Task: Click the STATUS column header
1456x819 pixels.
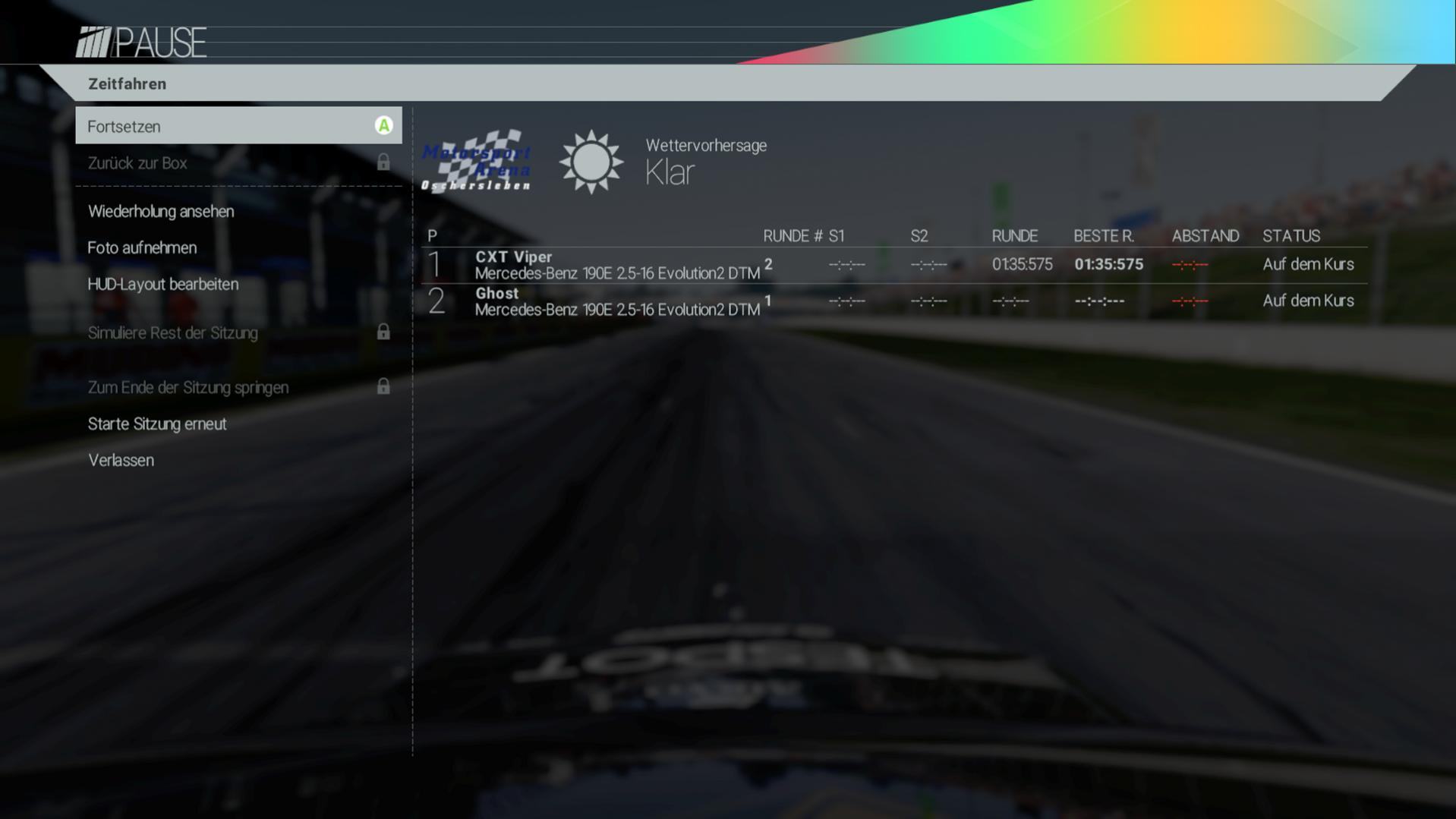Action: point(1291,236)
